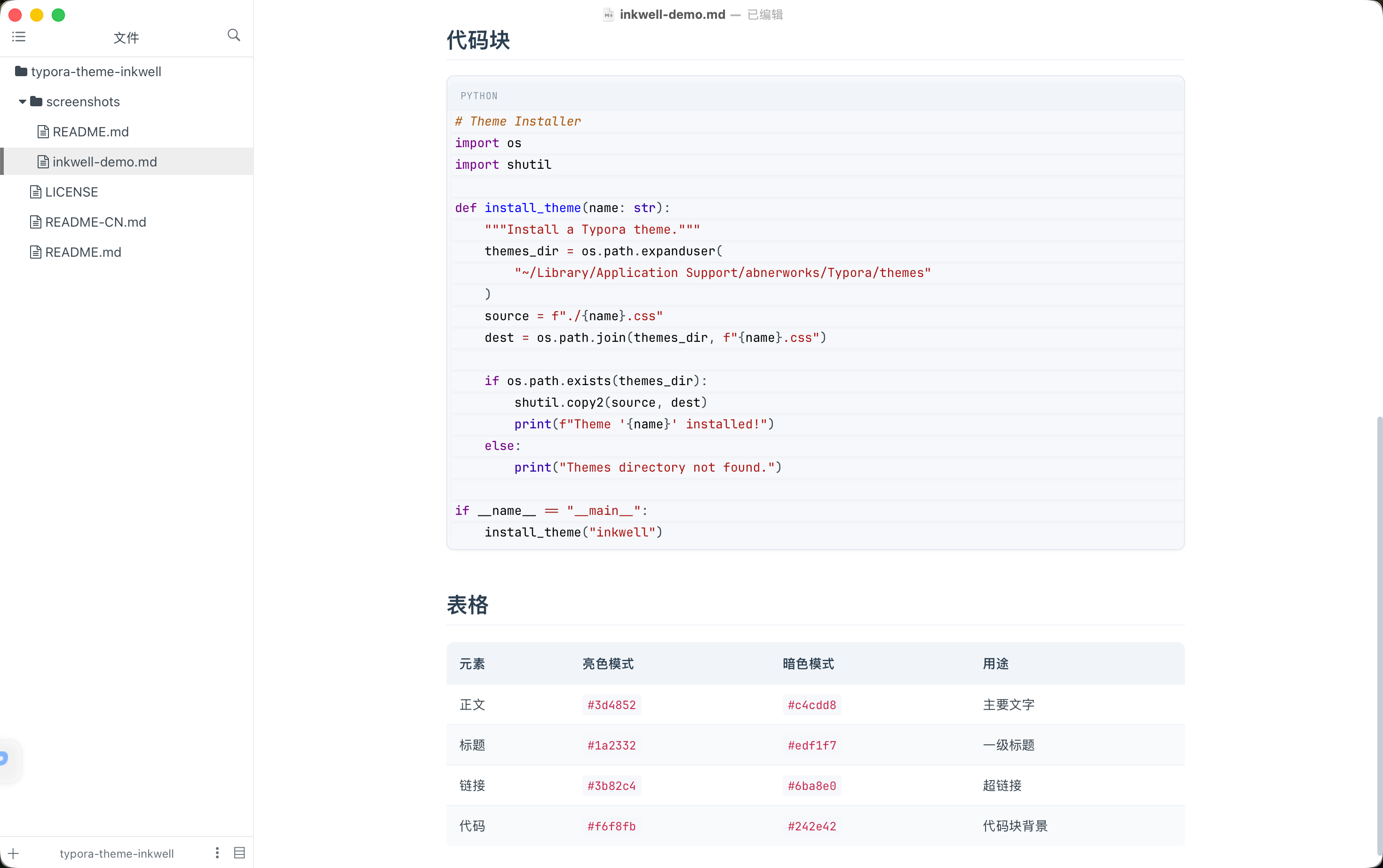
Task: Click the '# Theme Installer' comment line
Action: [x=518, y=121]
